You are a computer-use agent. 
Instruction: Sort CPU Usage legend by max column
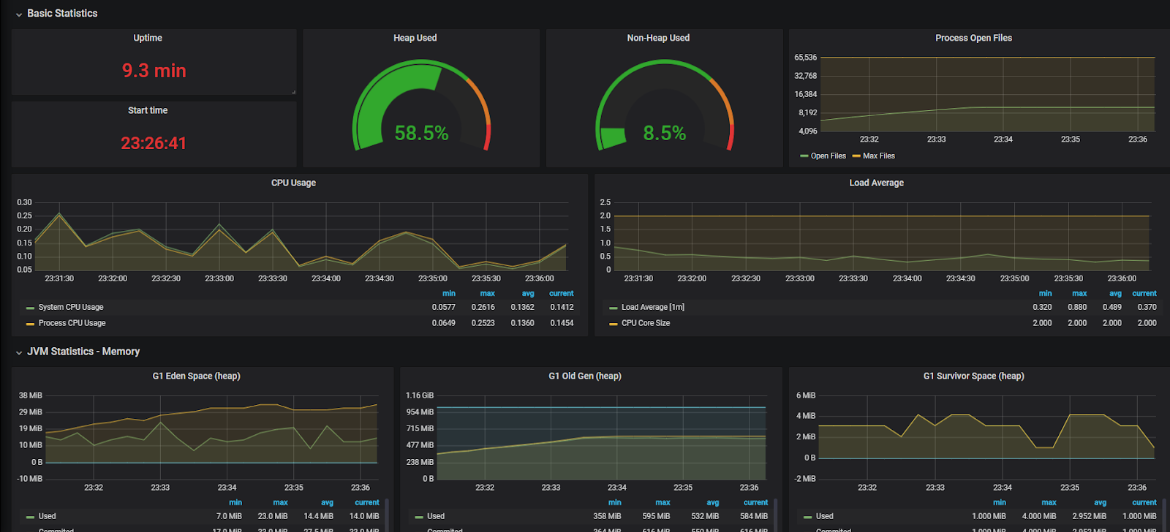point(488,293)
